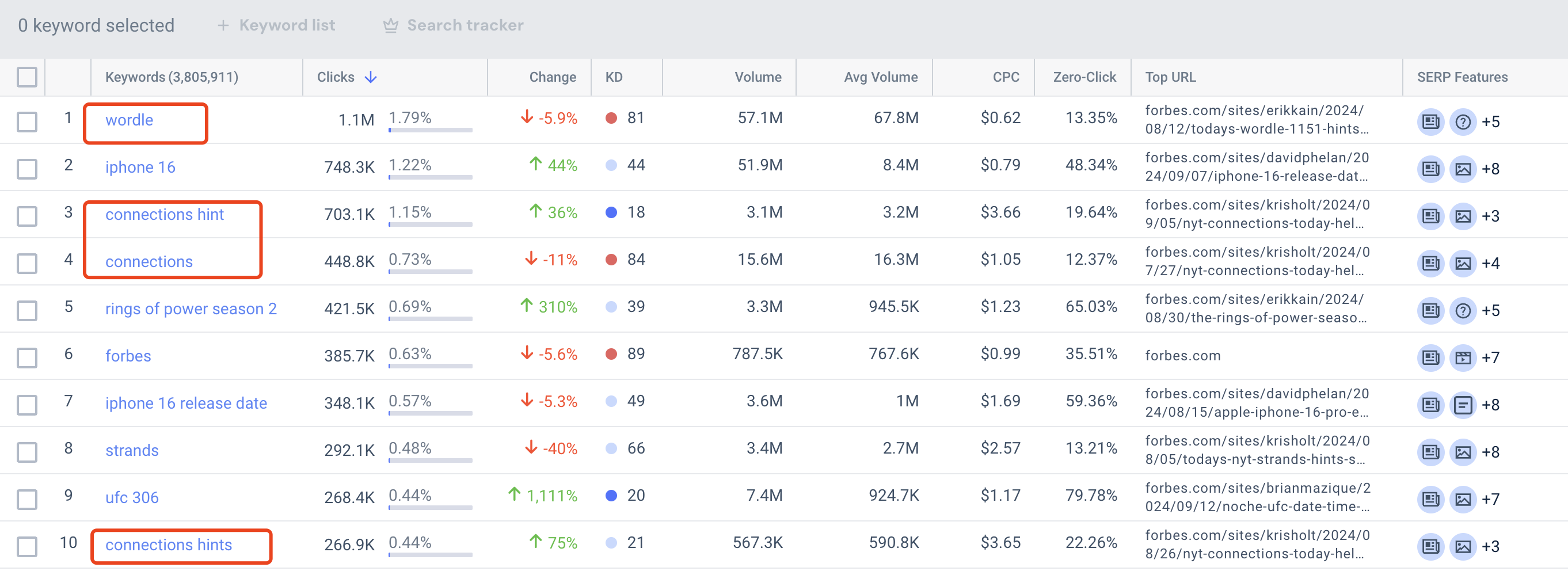This screenshot has width=1568, height=571.
Task: Click the red KD dot for forbes
Action: point(611,355)
